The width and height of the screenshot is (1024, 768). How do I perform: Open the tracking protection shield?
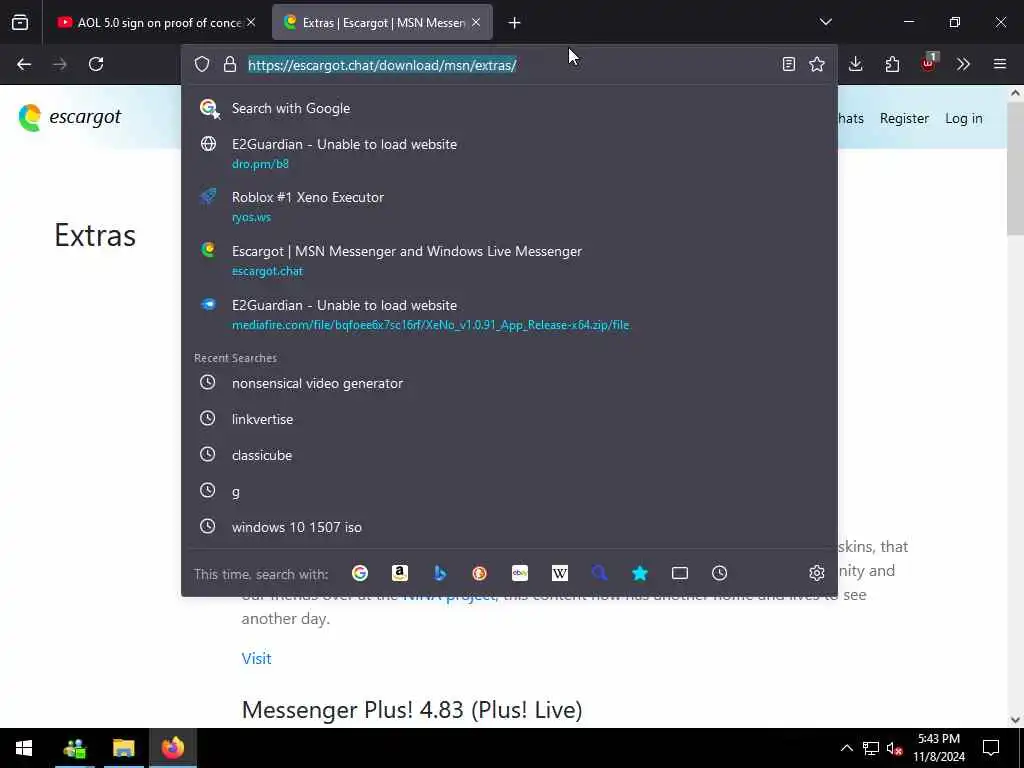202,64
